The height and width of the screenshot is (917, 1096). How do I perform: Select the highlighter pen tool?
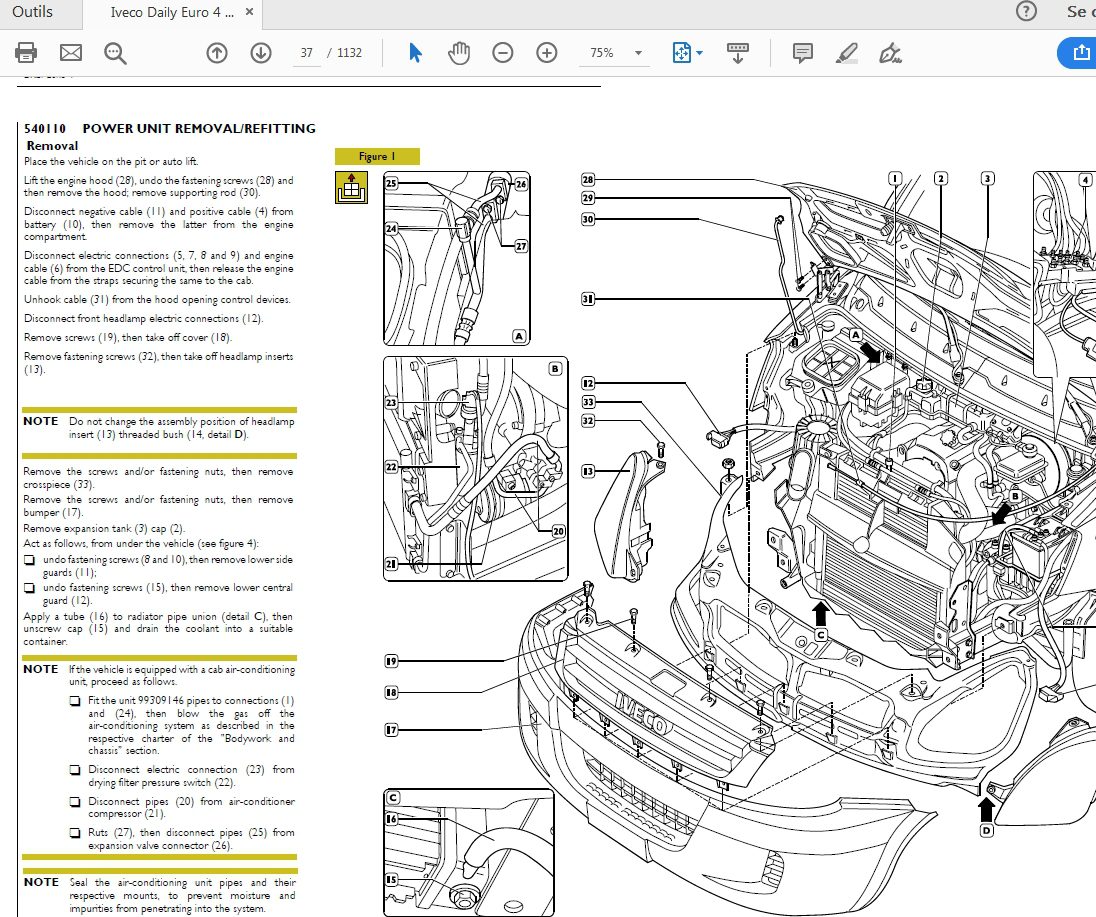click(x=846, y=53)
